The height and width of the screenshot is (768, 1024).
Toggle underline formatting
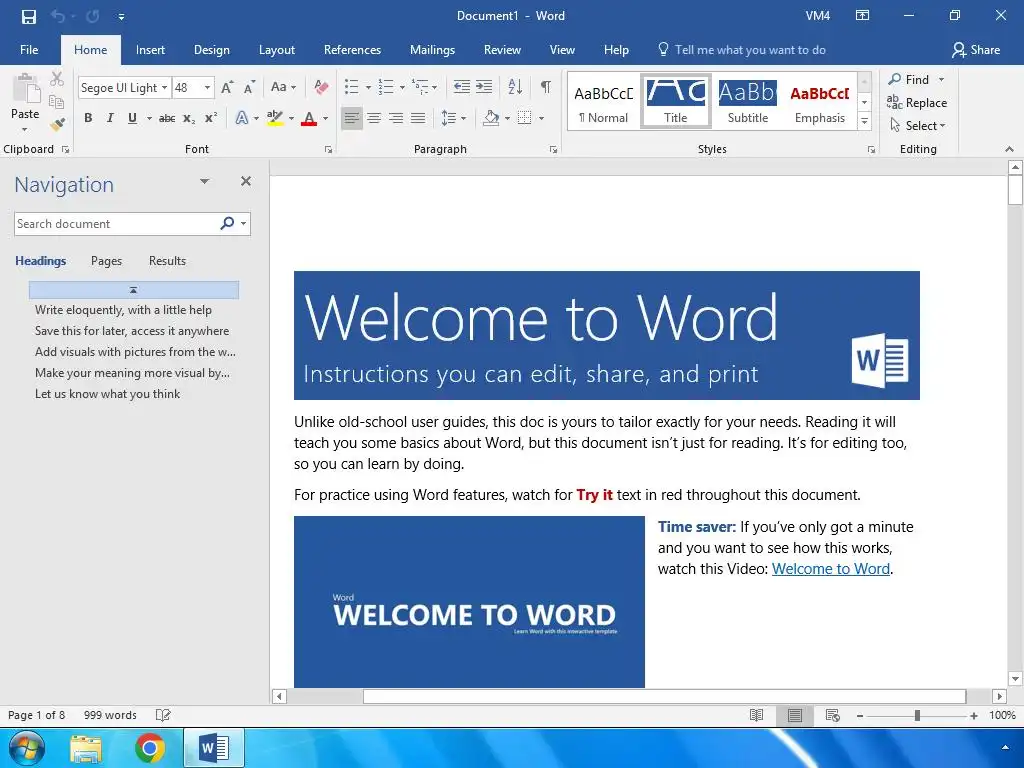133,118
